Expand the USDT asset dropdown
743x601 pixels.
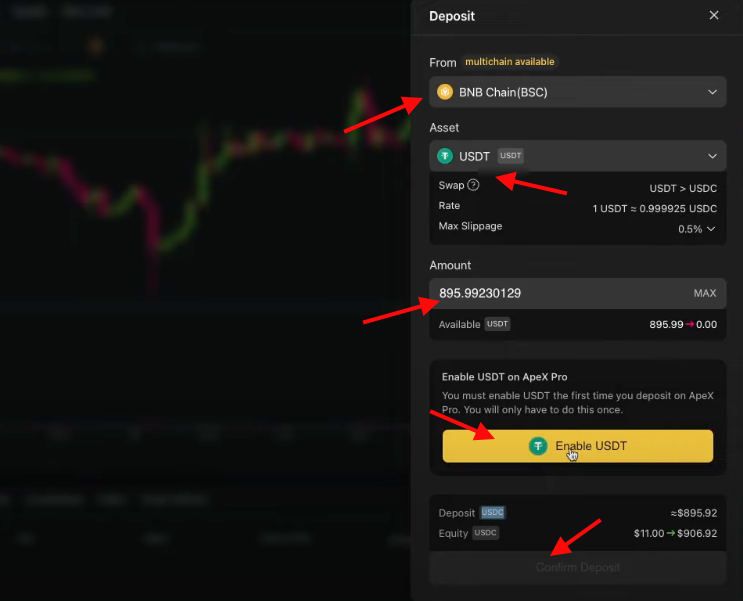577,156
